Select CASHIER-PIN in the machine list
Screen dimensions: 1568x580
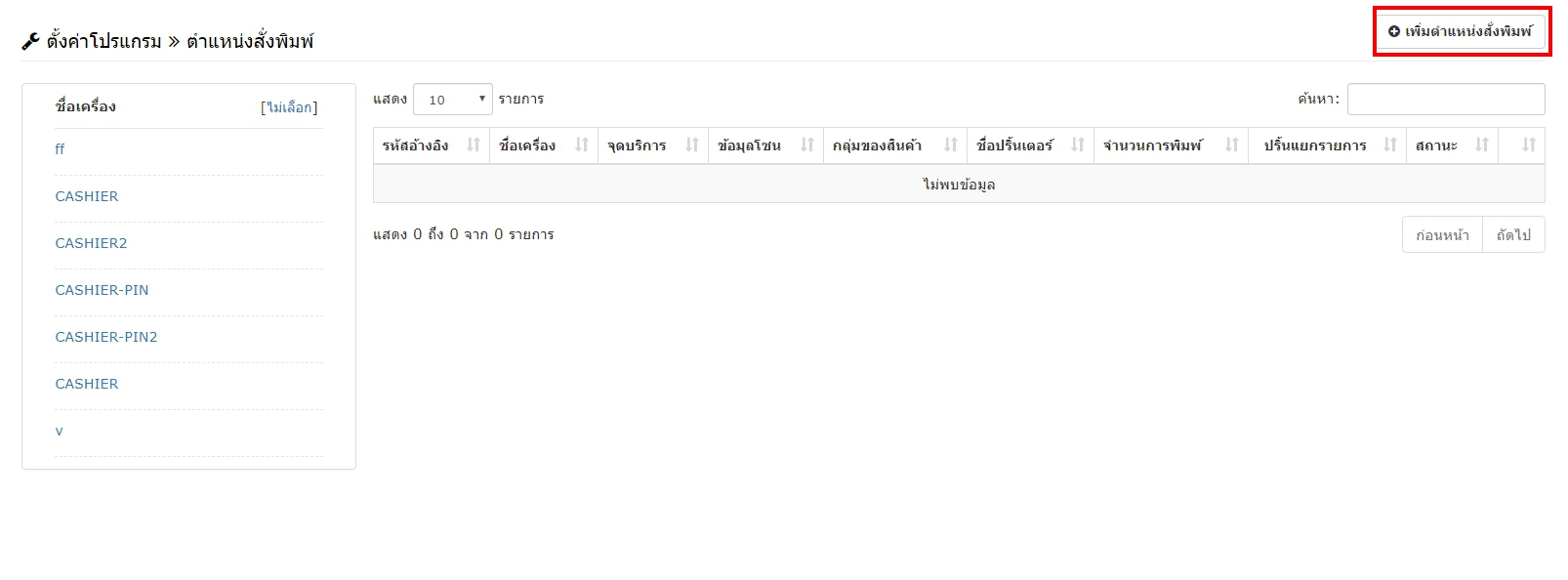pyautogui.click(x=102, y=290)
